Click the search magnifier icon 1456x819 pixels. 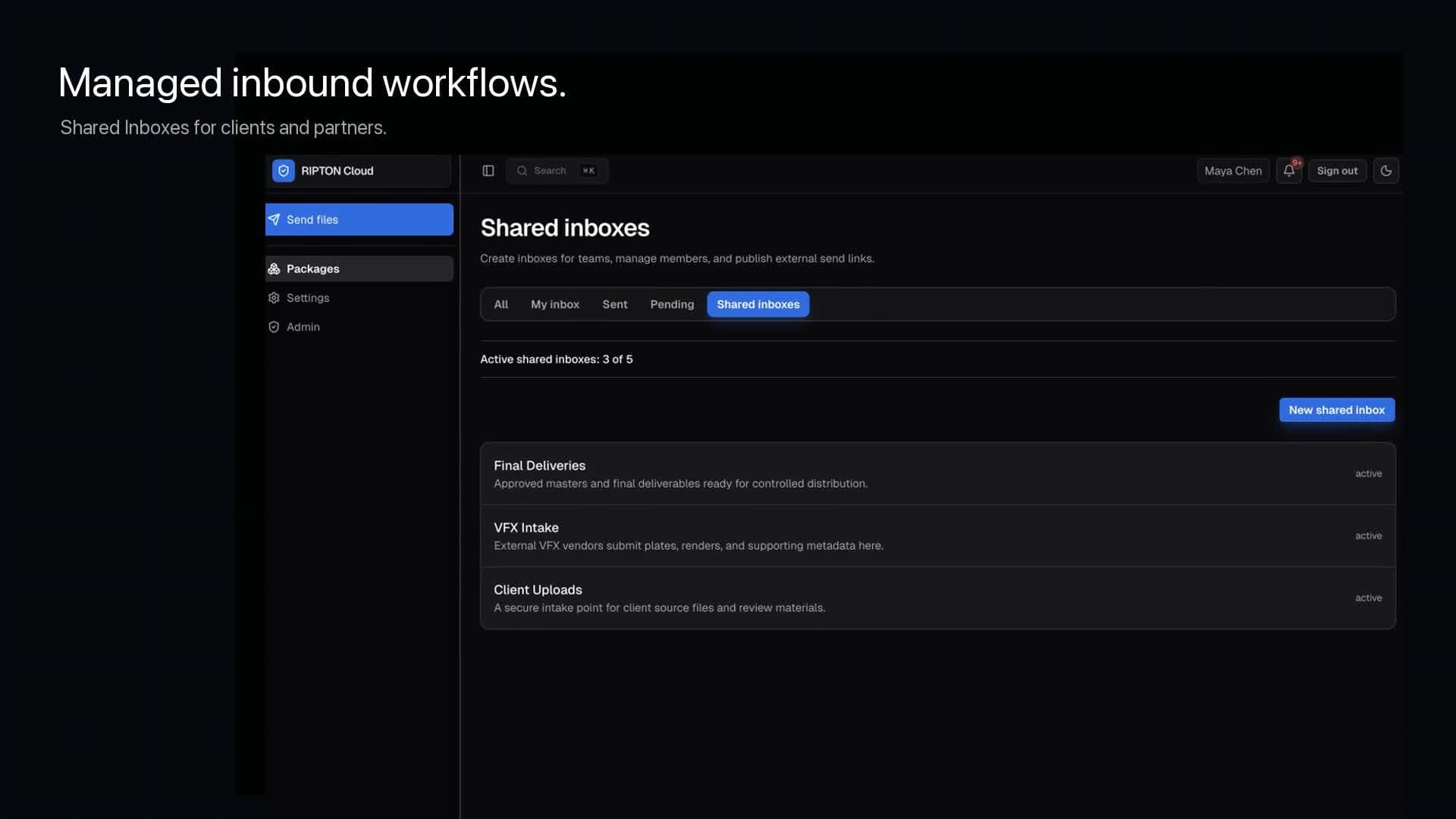[x=522, y=171]
